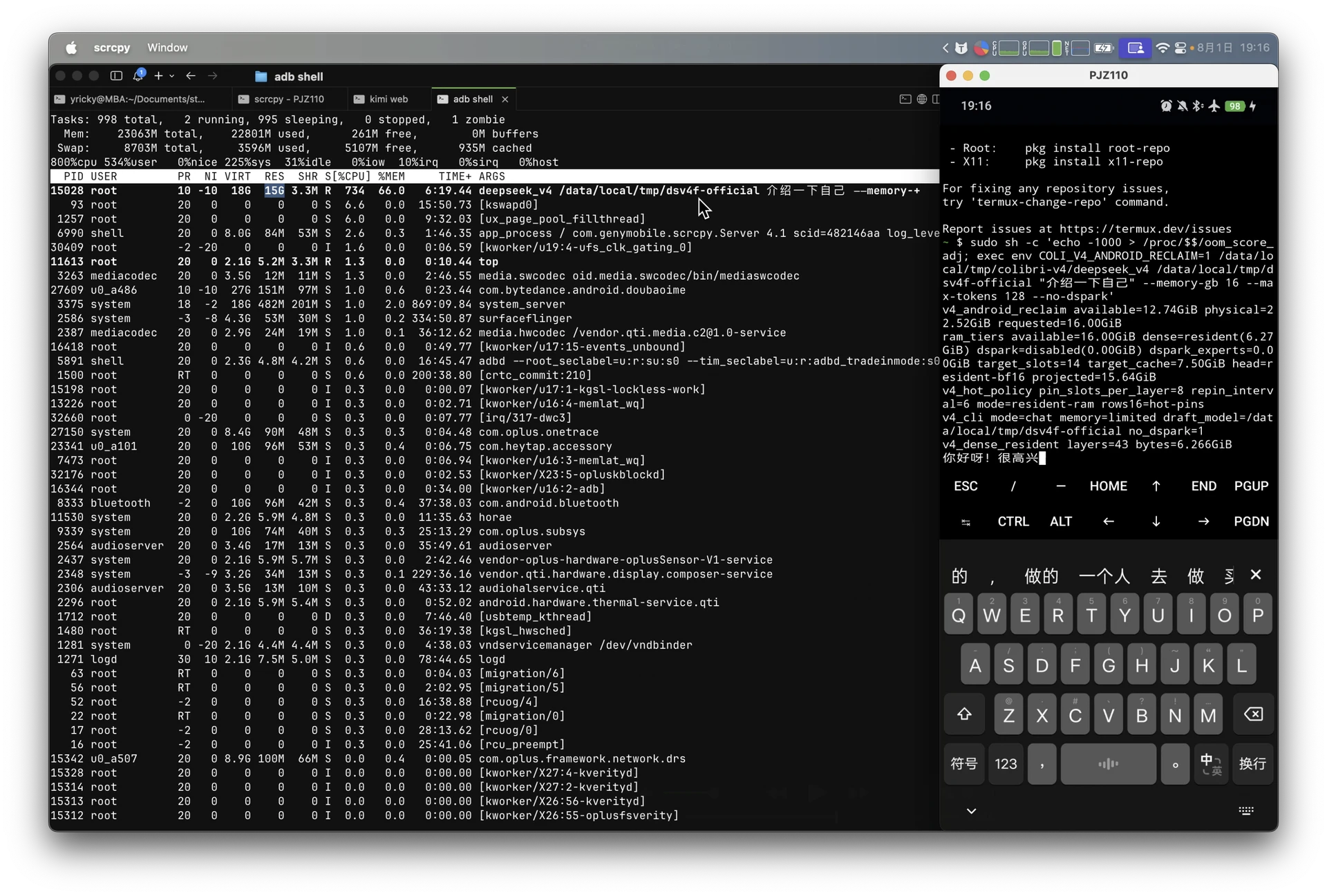The image size is (1327, 896).
Task: Tap the backspace key on keyboard
Action: (1252, 714)
